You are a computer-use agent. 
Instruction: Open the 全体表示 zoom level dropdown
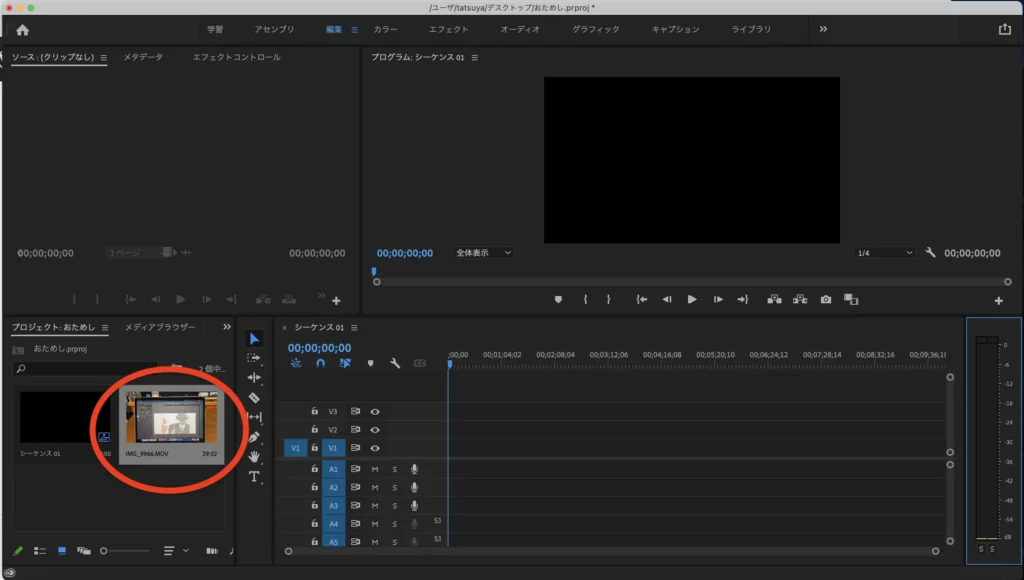point(482,253)
